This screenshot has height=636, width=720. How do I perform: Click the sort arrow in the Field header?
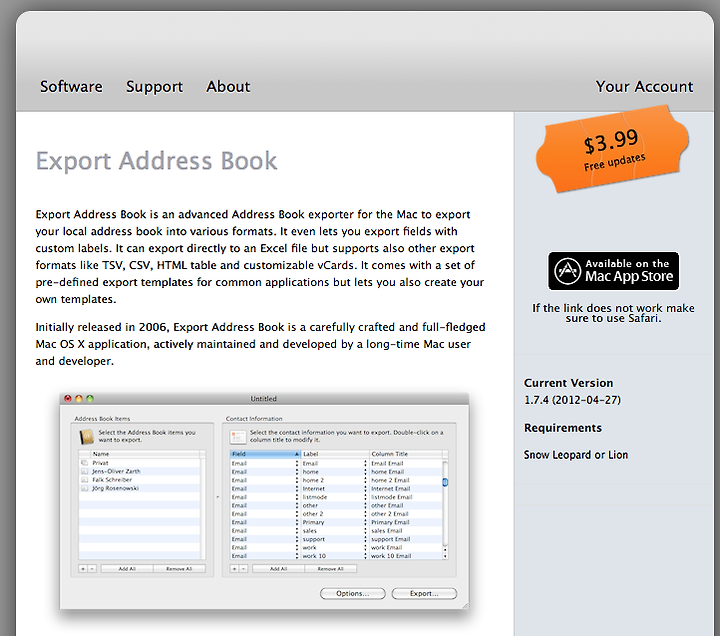pyautogui.click(x=297, y=454)
